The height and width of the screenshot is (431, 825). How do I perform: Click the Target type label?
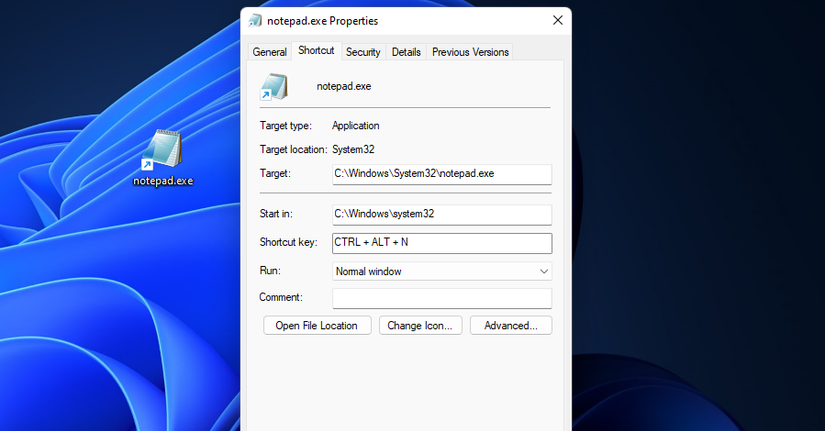coord(286,126)
